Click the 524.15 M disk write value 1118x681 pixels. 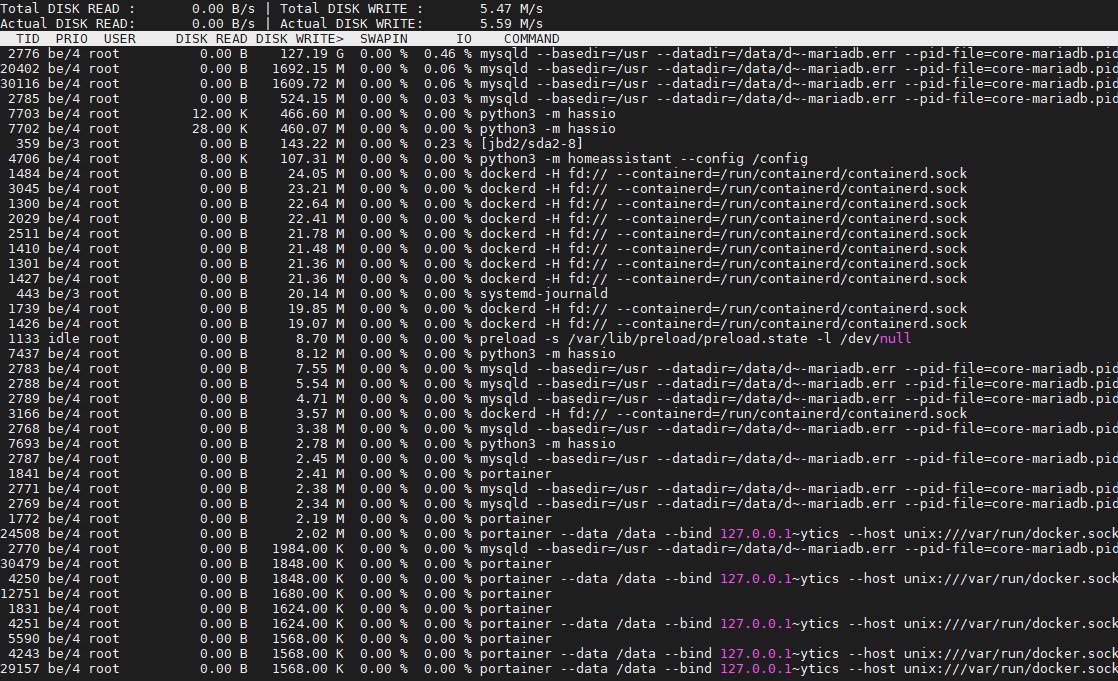point(312,98)
